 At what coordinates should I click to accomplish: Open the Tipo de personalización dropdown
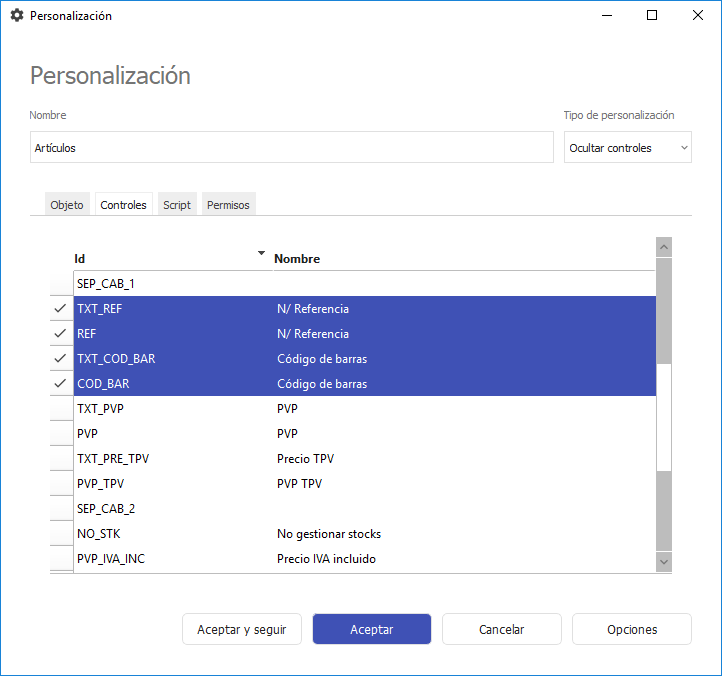coord(627,148)
